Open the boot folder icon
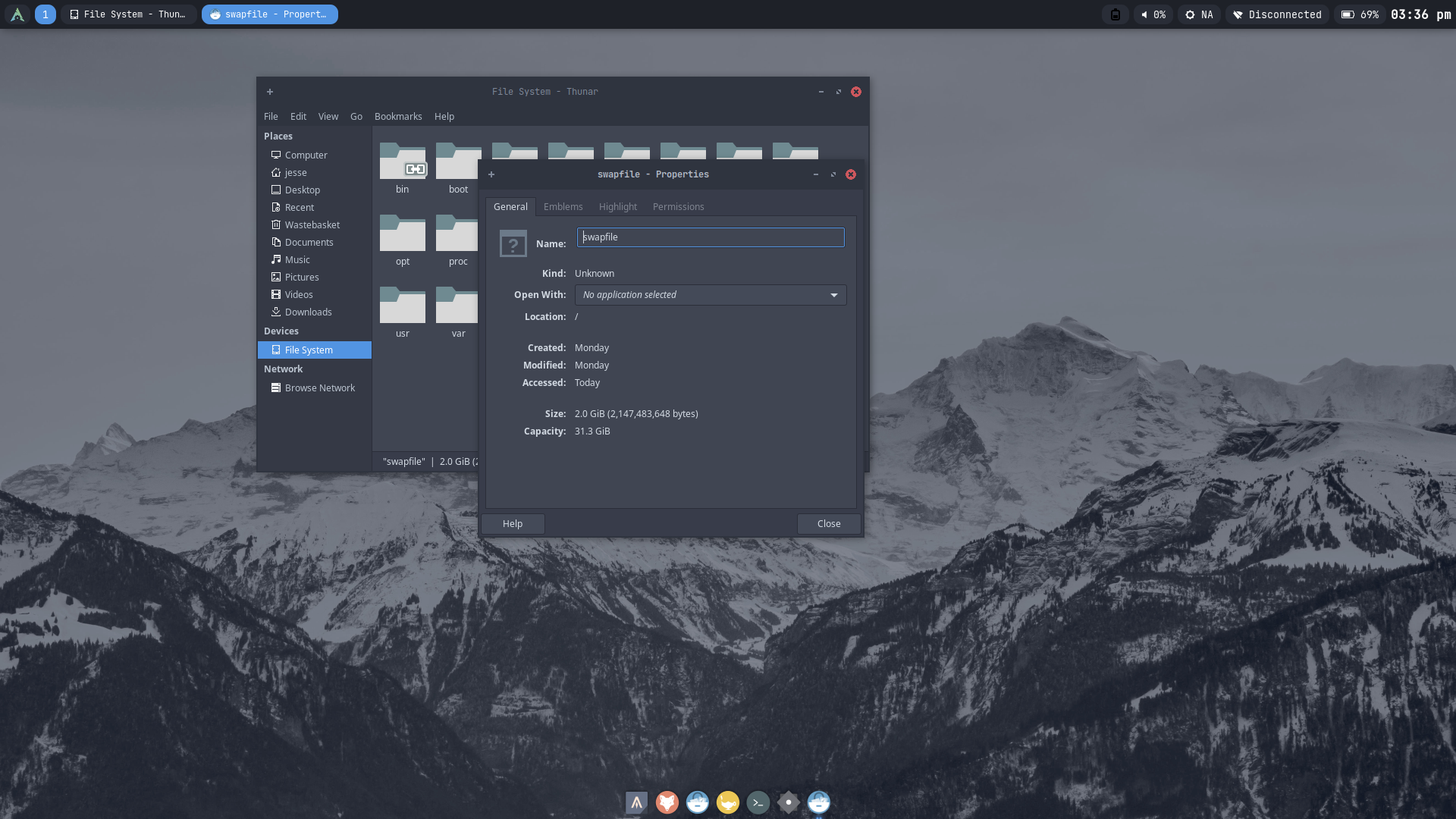Image resolution: width=1456 pixels, height=819 pixels. pos(458,162)
